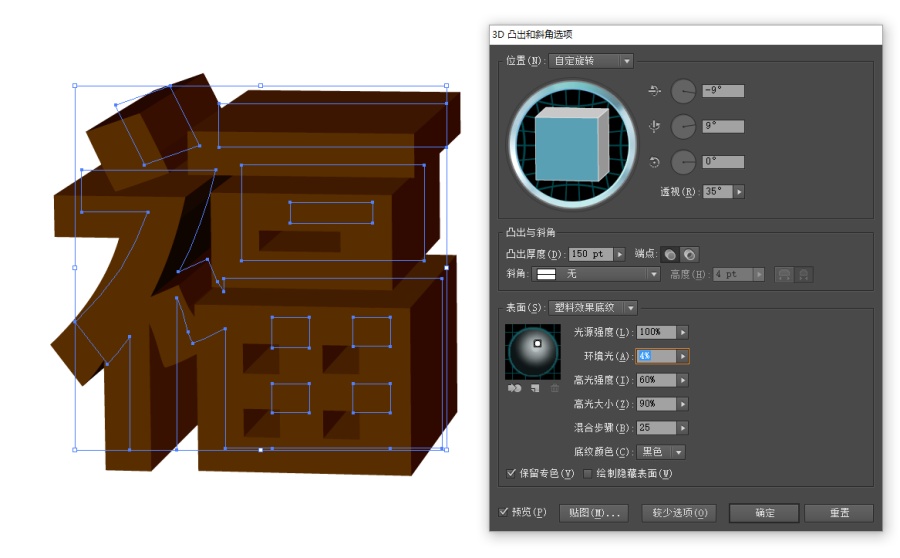Click the new light icon under the sphere
The image size is (900, 558).
pos(534,388)
